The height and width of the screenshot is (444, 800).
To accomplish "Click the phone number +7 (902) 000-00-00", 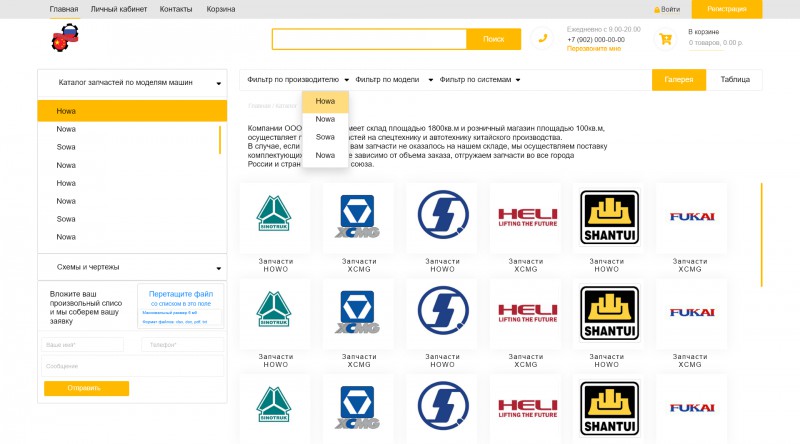I will tap(595, 40).
